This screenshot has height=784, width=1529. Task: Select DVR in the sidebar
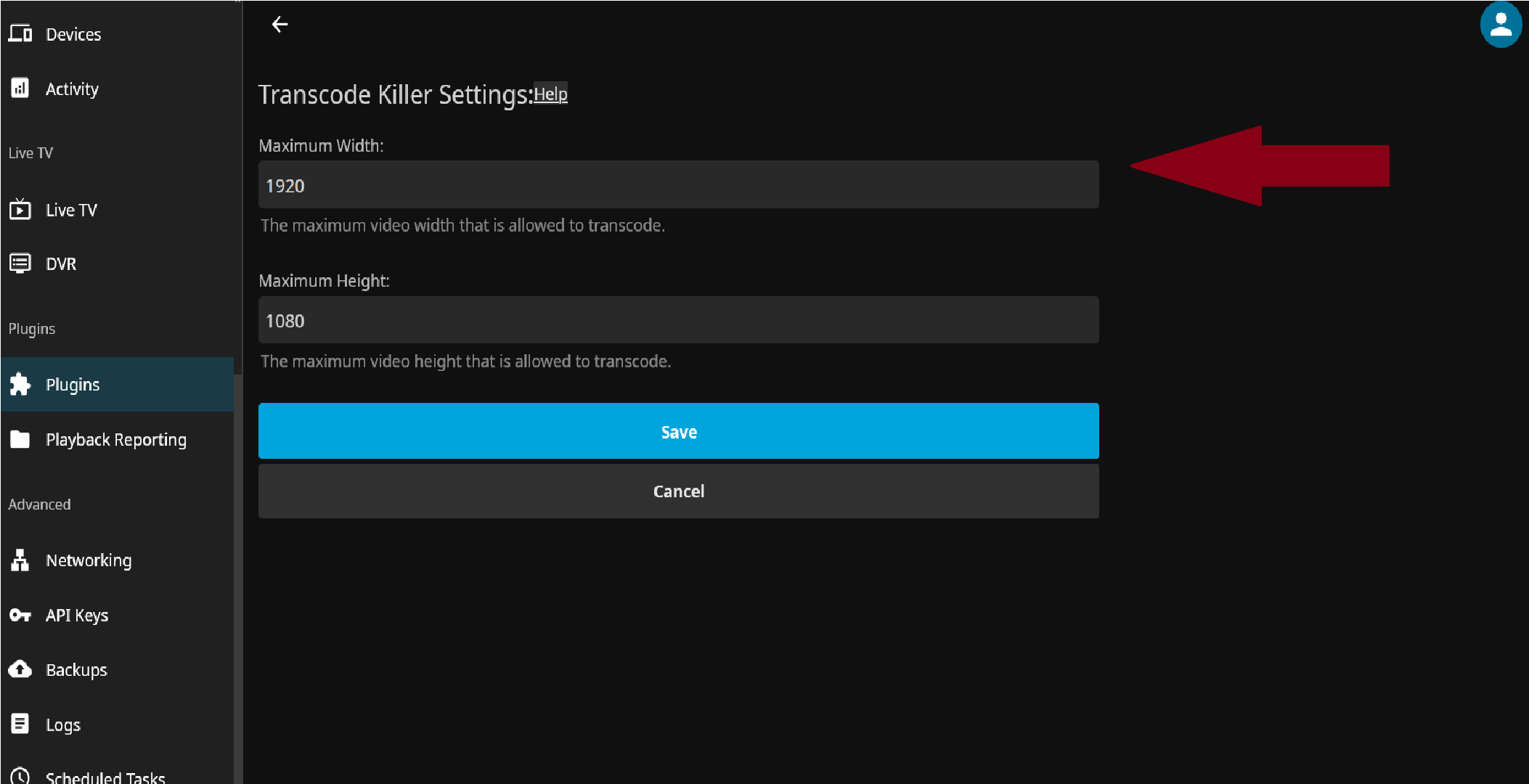click(117, 264)
